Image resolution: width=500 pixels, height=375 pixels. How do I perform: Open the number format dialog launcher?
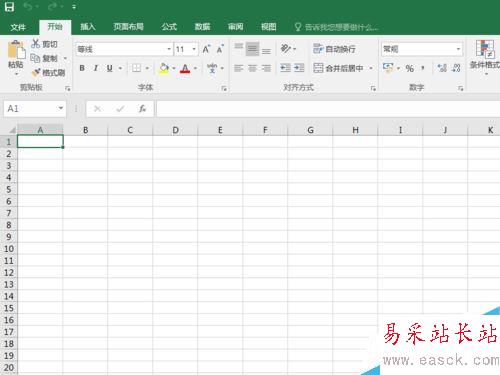[460, 88]
